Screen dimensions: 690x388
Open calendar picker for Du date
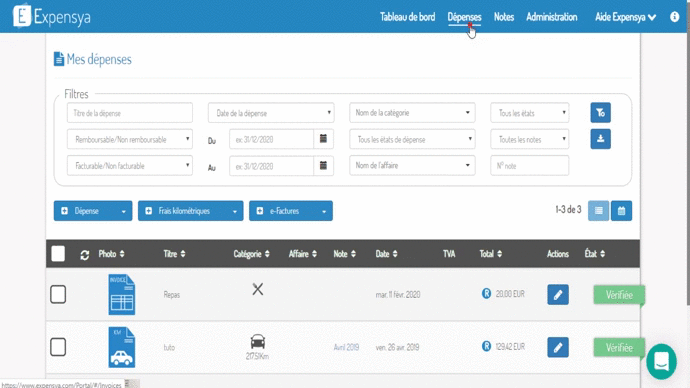point(323,139)
